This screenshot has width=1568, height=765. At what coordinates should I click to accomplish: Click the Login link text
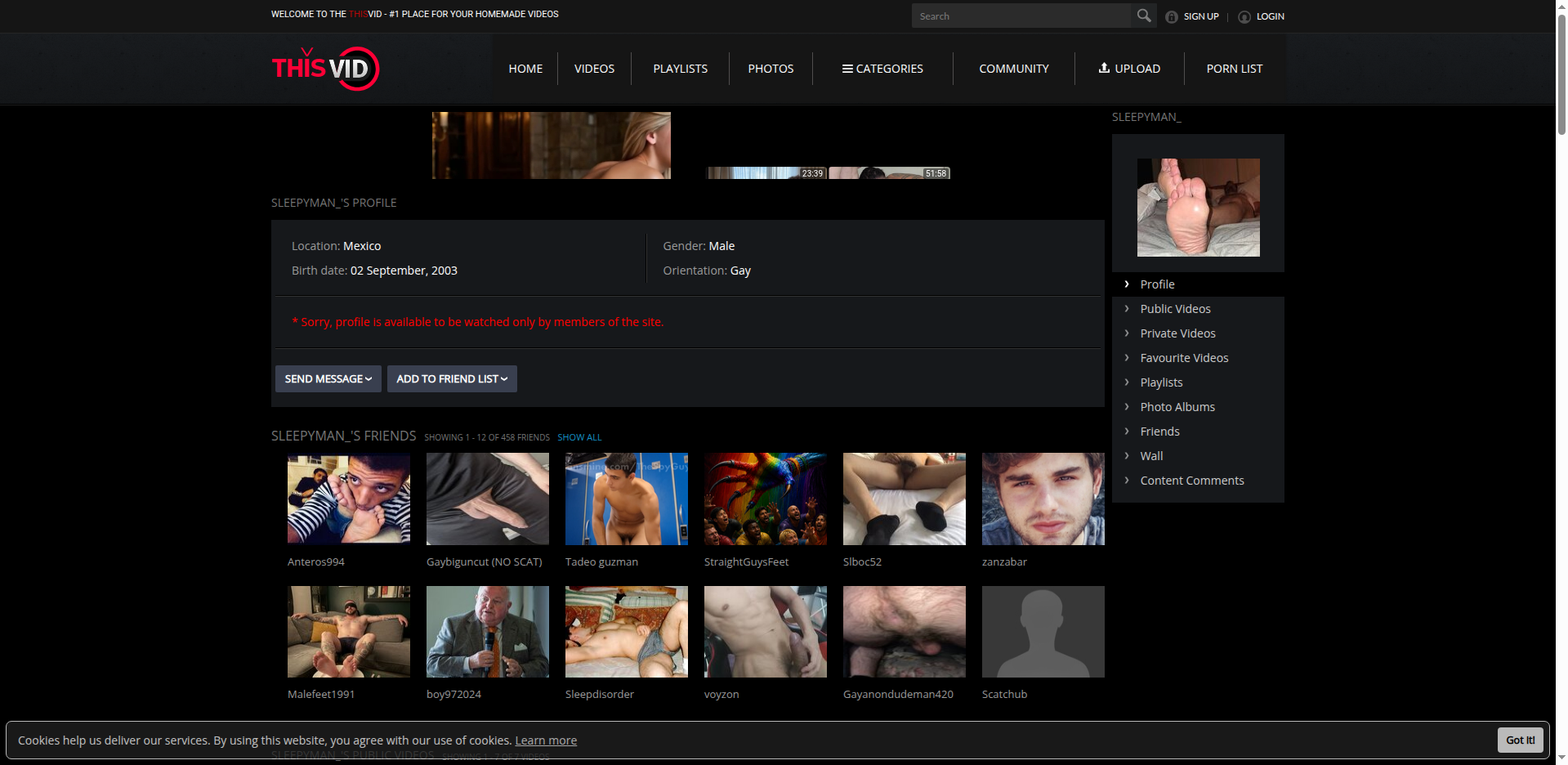tap(1271, 16)
